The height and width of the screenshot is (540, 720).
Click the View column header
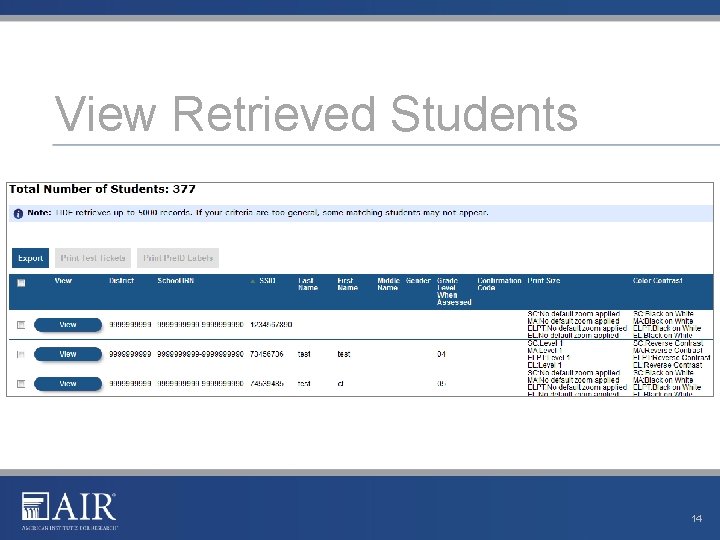[63, 281]
